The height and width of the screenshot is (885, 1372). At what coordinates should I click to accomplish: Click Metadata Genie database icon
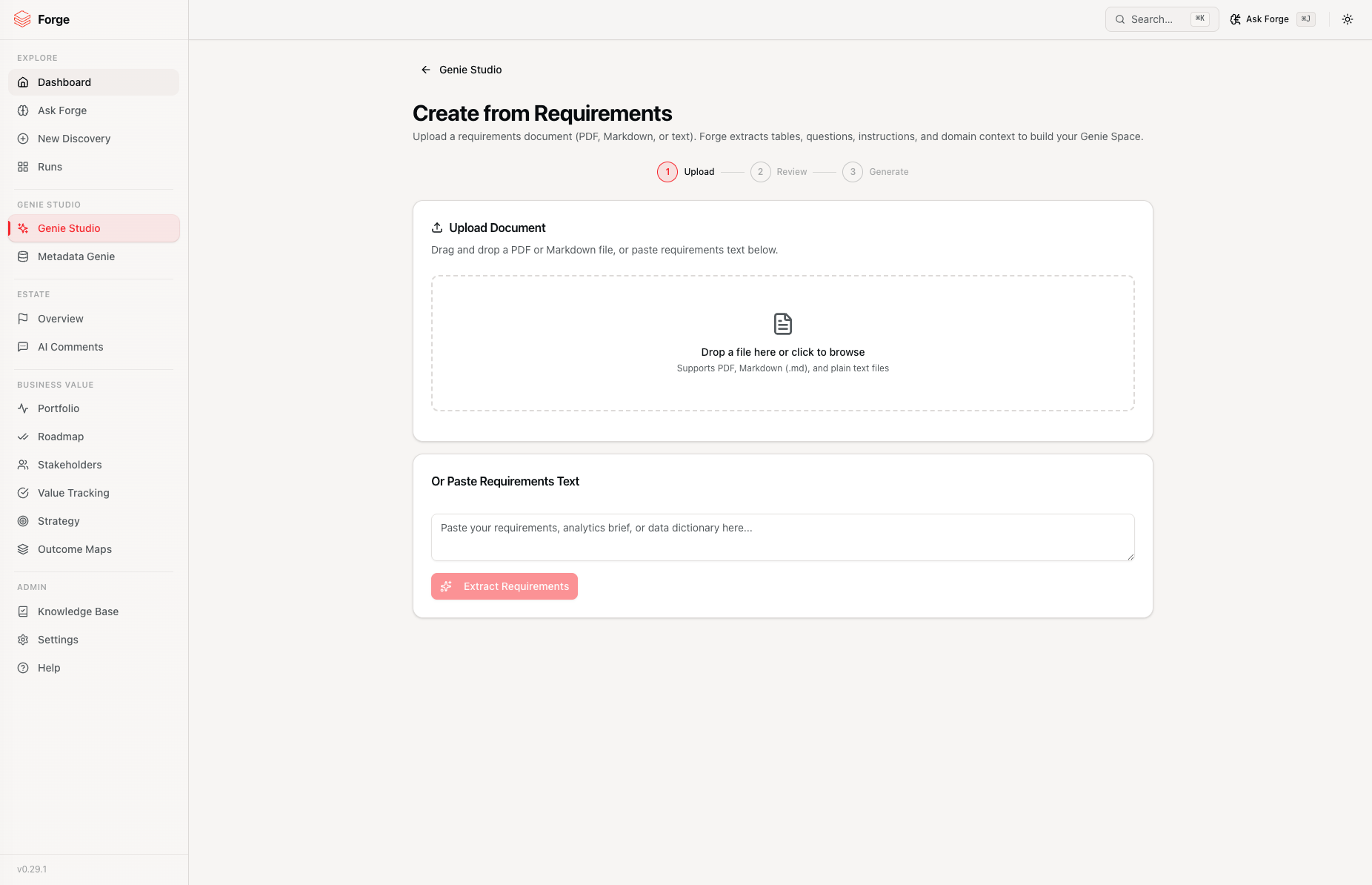coord(23,256)
